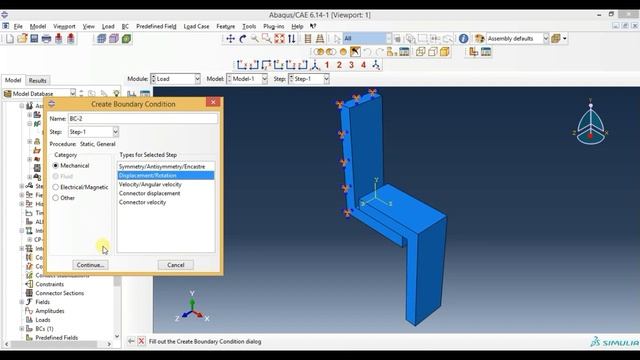This screenshot has height=360, width=640.
Task: Open the File menu
Action: [x=18, y=26]
